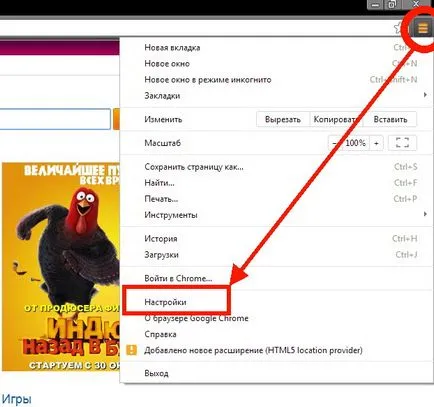Choose Новое окно from the menu
This screenshot has width=434, height=407.
click(x=277, y=63)
